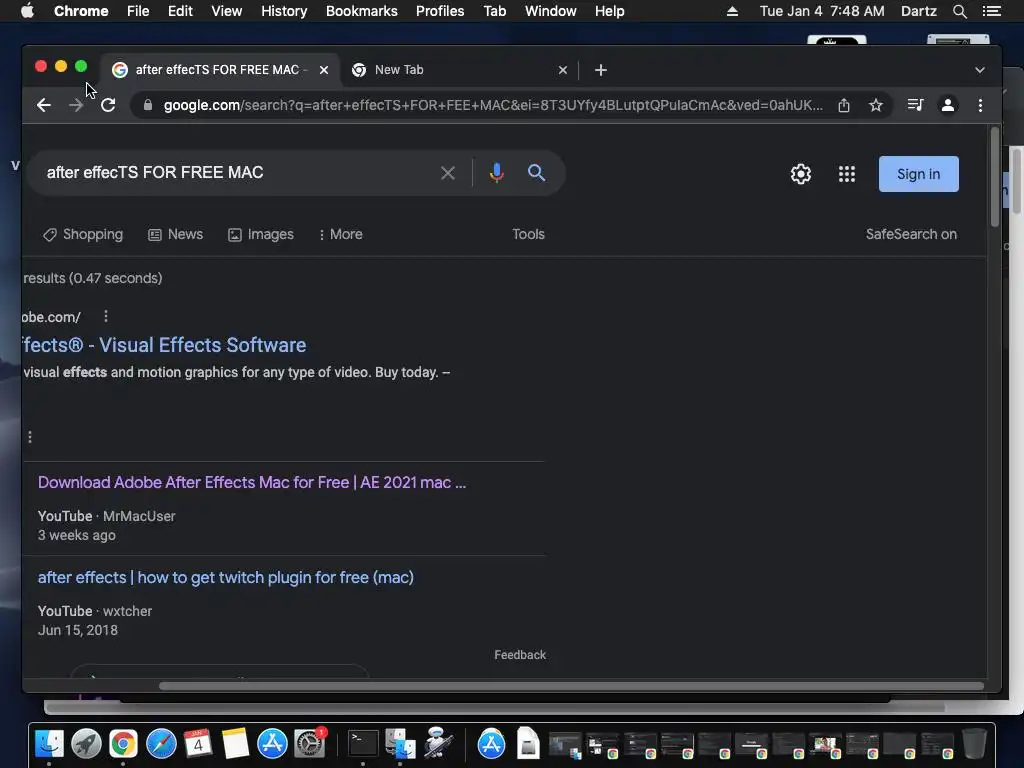Go back to the previous page
The width and height of the screenshot is (1024, 768).
[x=44, y=105]
